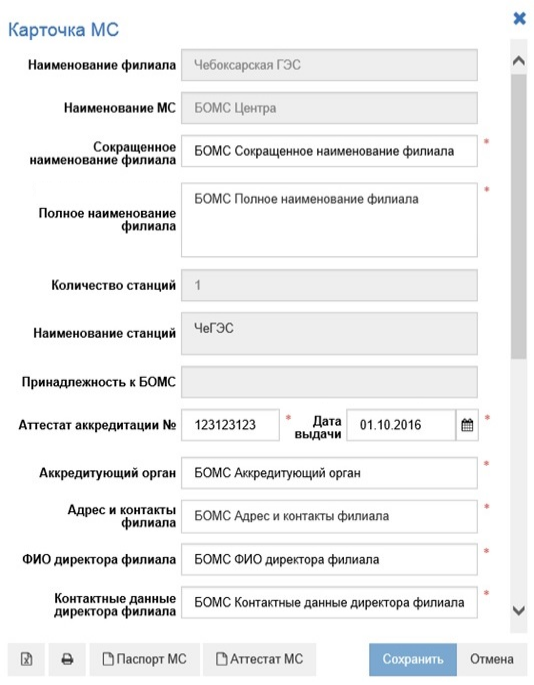Click the Количество станций label

click(114, 285)
